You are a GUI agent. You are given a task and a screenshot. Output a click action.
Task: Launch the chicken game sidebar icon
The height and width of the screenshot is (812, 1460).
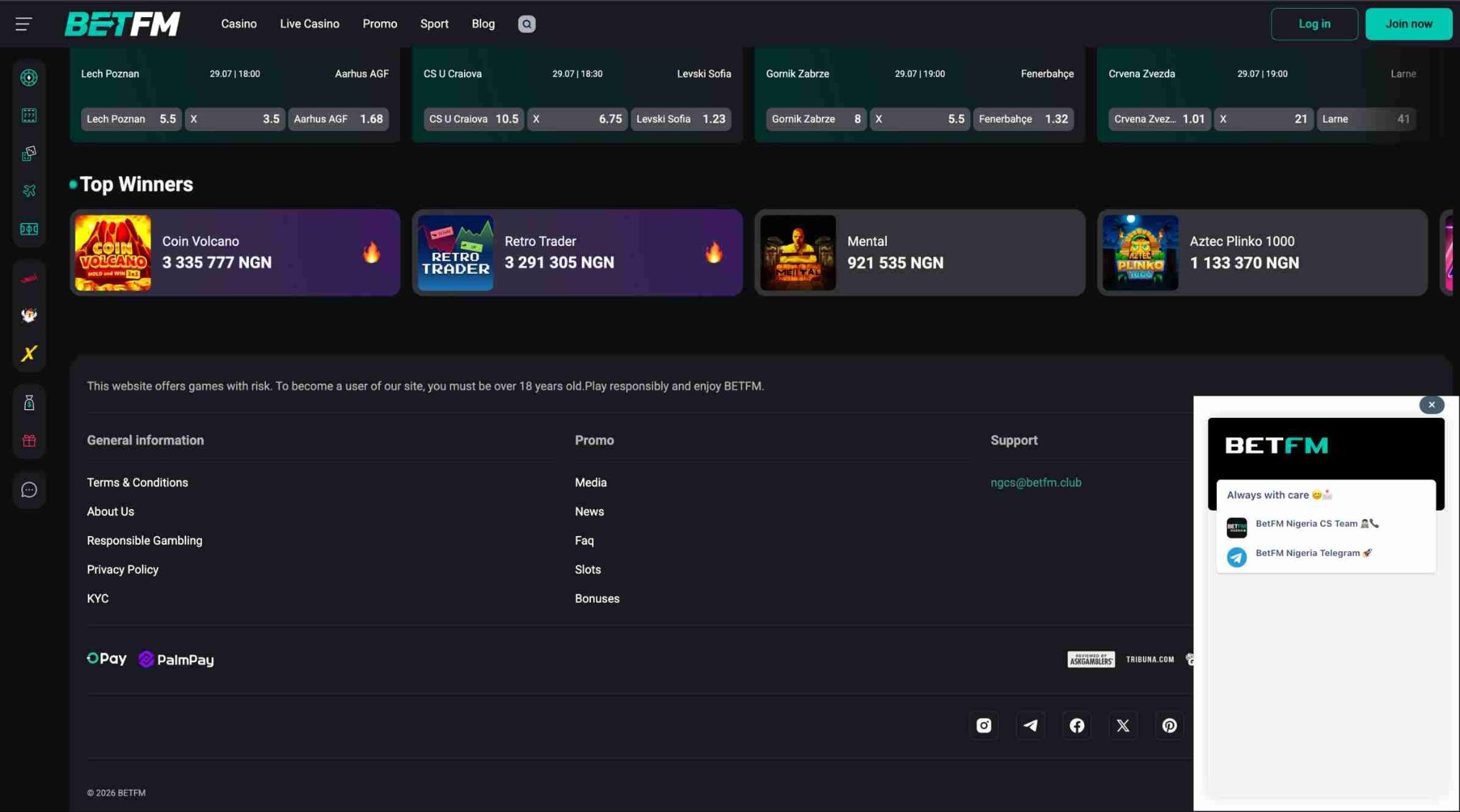pyautogui.click(x=29, y=315)
